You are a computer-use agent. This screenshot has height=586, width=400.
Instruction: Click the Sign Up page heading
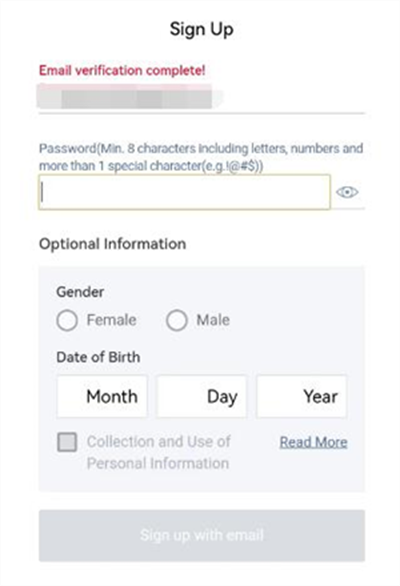pos(202,29)
